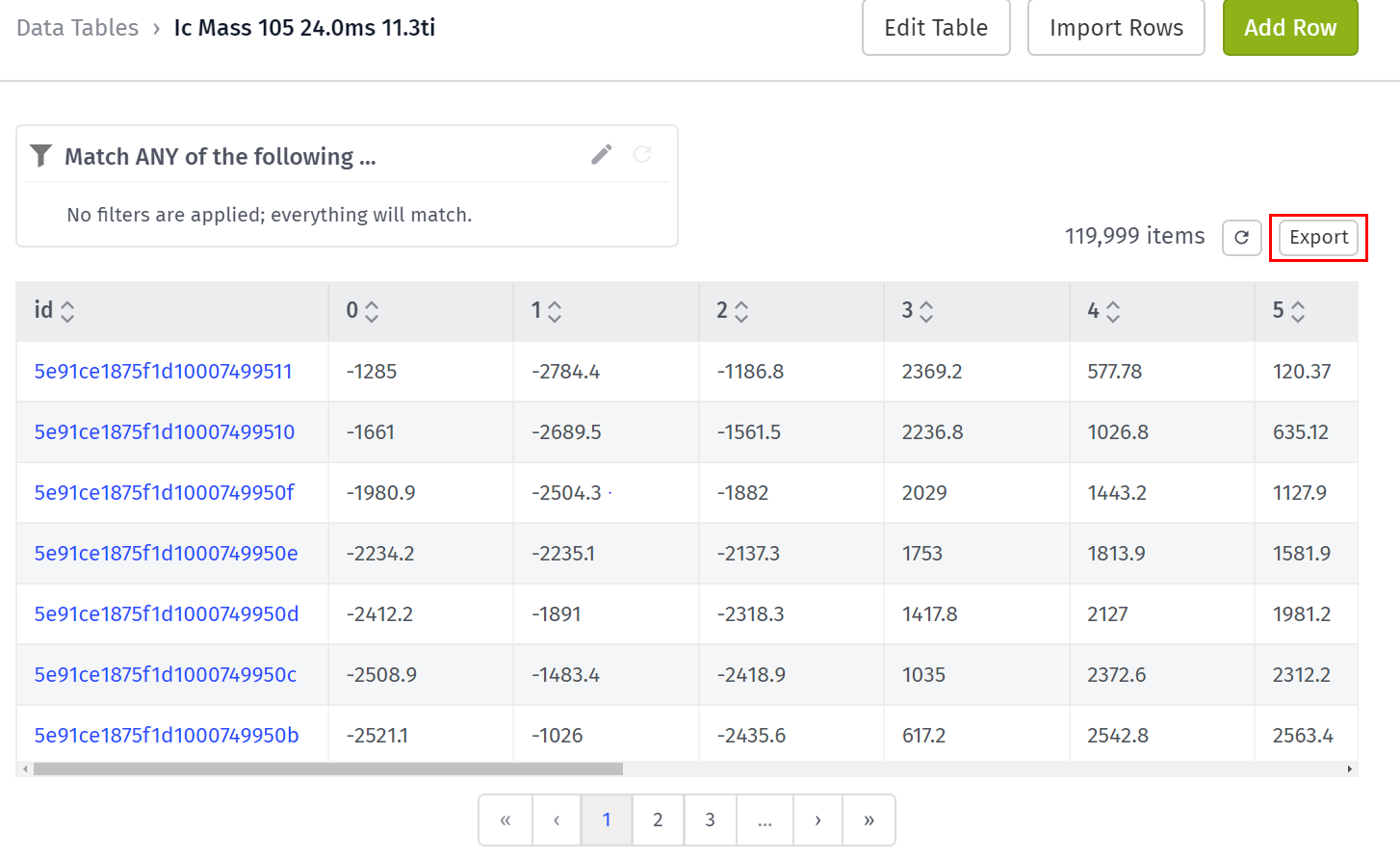Image resolution: width=1400 pixels, height=859 pixels.
Task: Switch to page 2
Action: click(x=658, y=820)
